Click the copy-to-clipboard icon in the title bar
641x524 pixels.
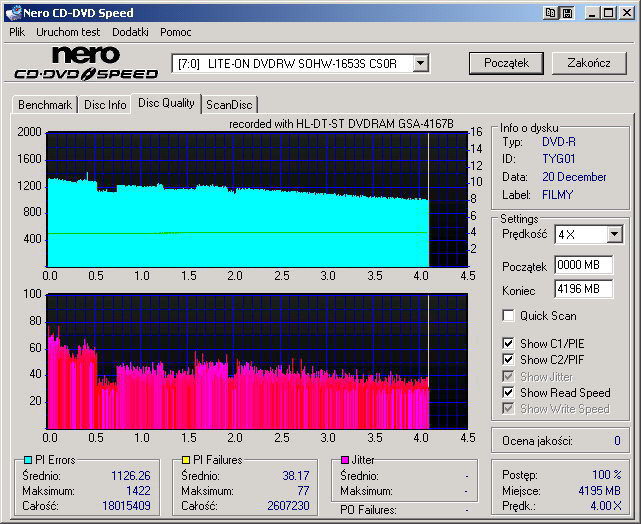click(551, 13)
